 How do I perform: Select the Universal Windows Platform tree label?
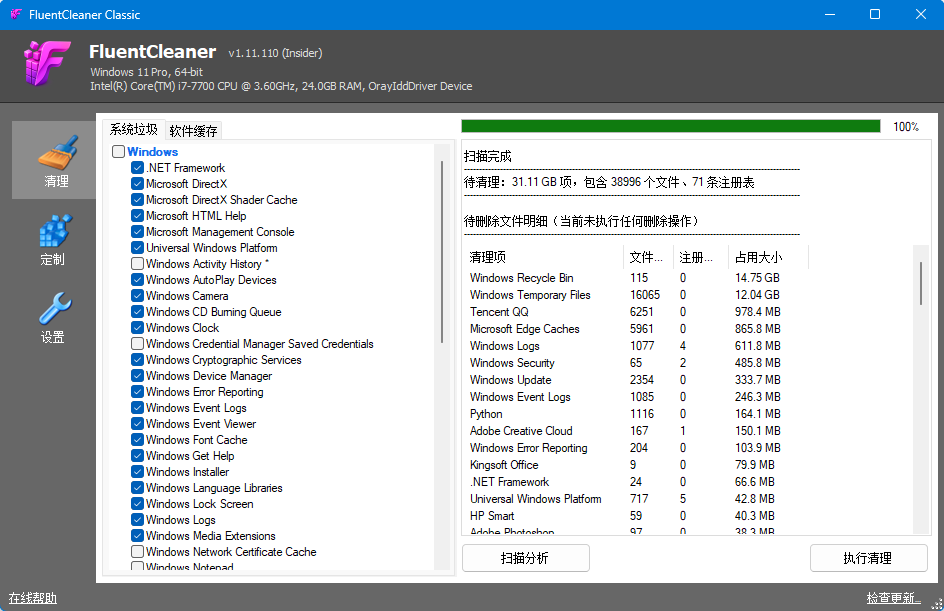[211, 248]
